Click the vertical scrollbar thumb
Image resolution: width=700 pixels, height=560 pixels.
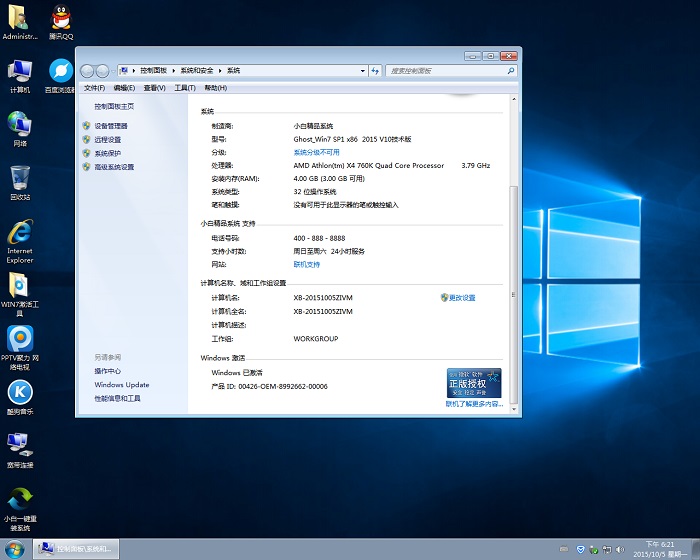[x=514, y=295]
